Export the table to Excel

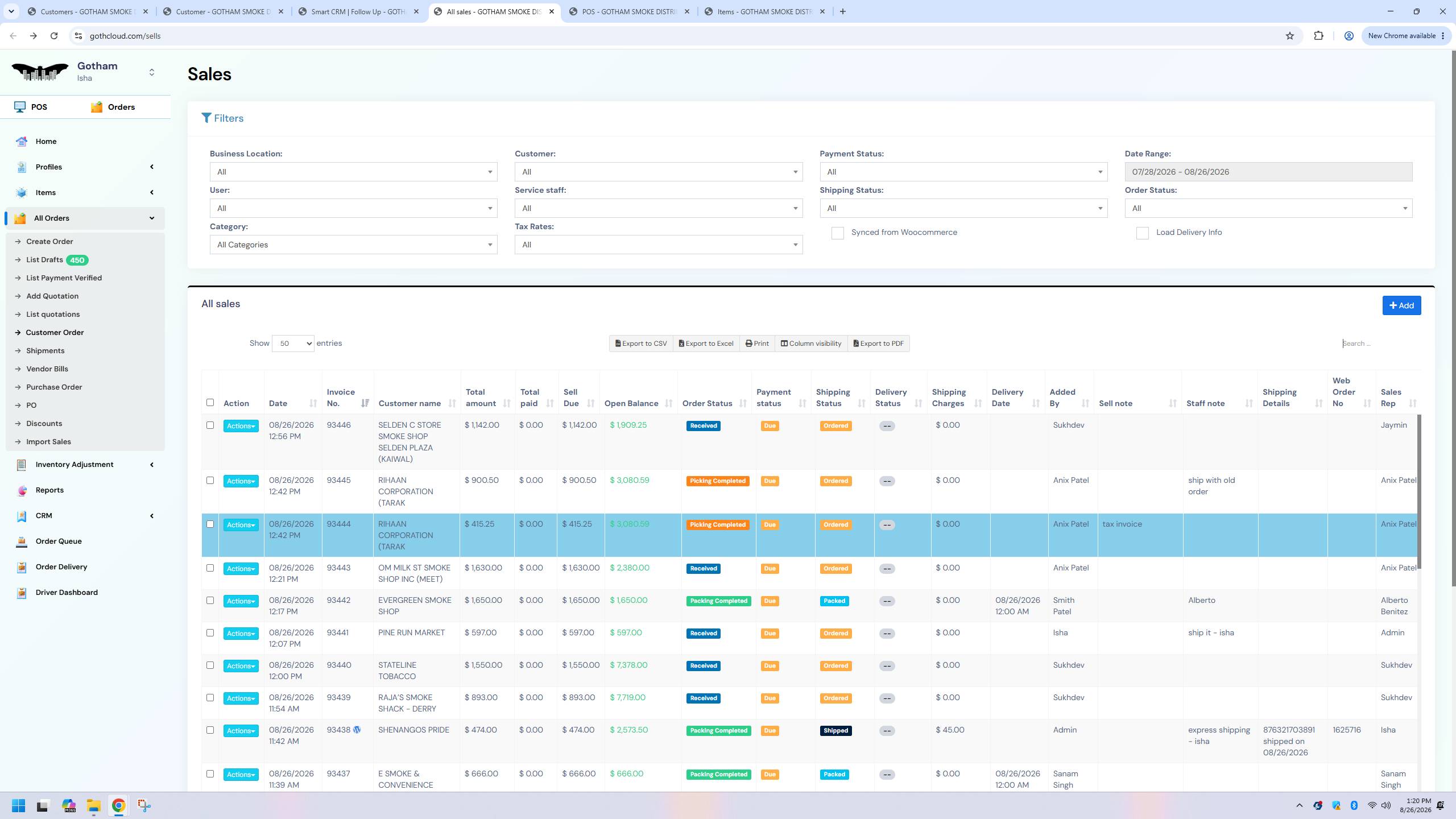706,344
